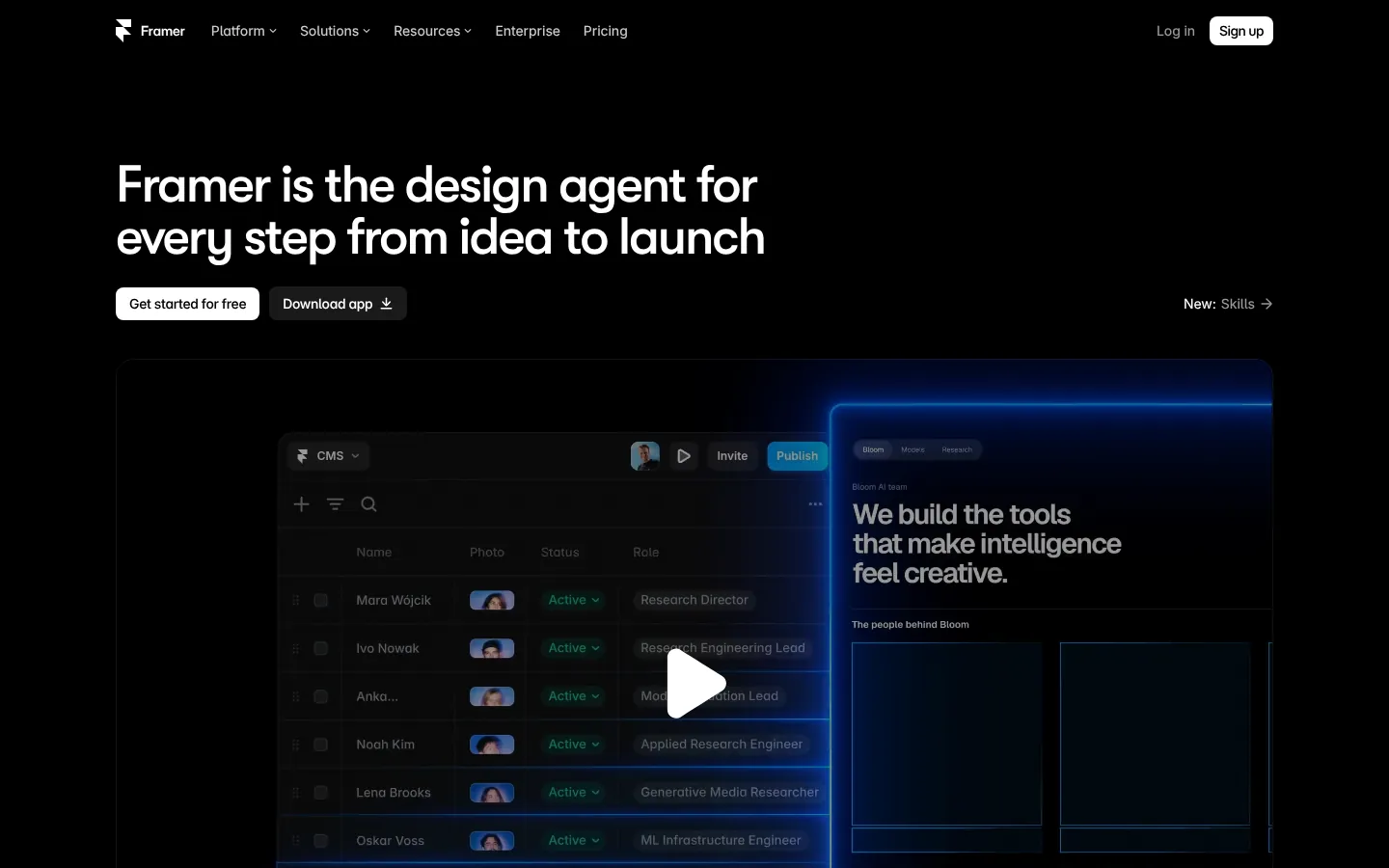Click the Invite button

pyautogui.click(x=732, y=456)
